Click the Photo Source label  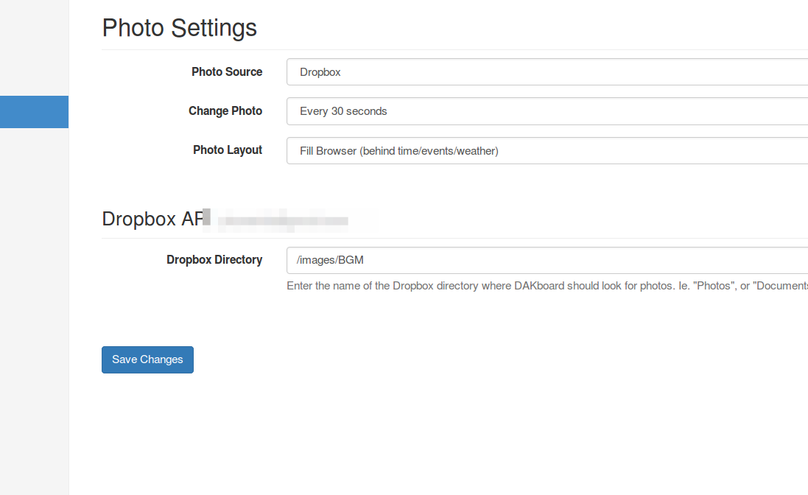(227, 72)
